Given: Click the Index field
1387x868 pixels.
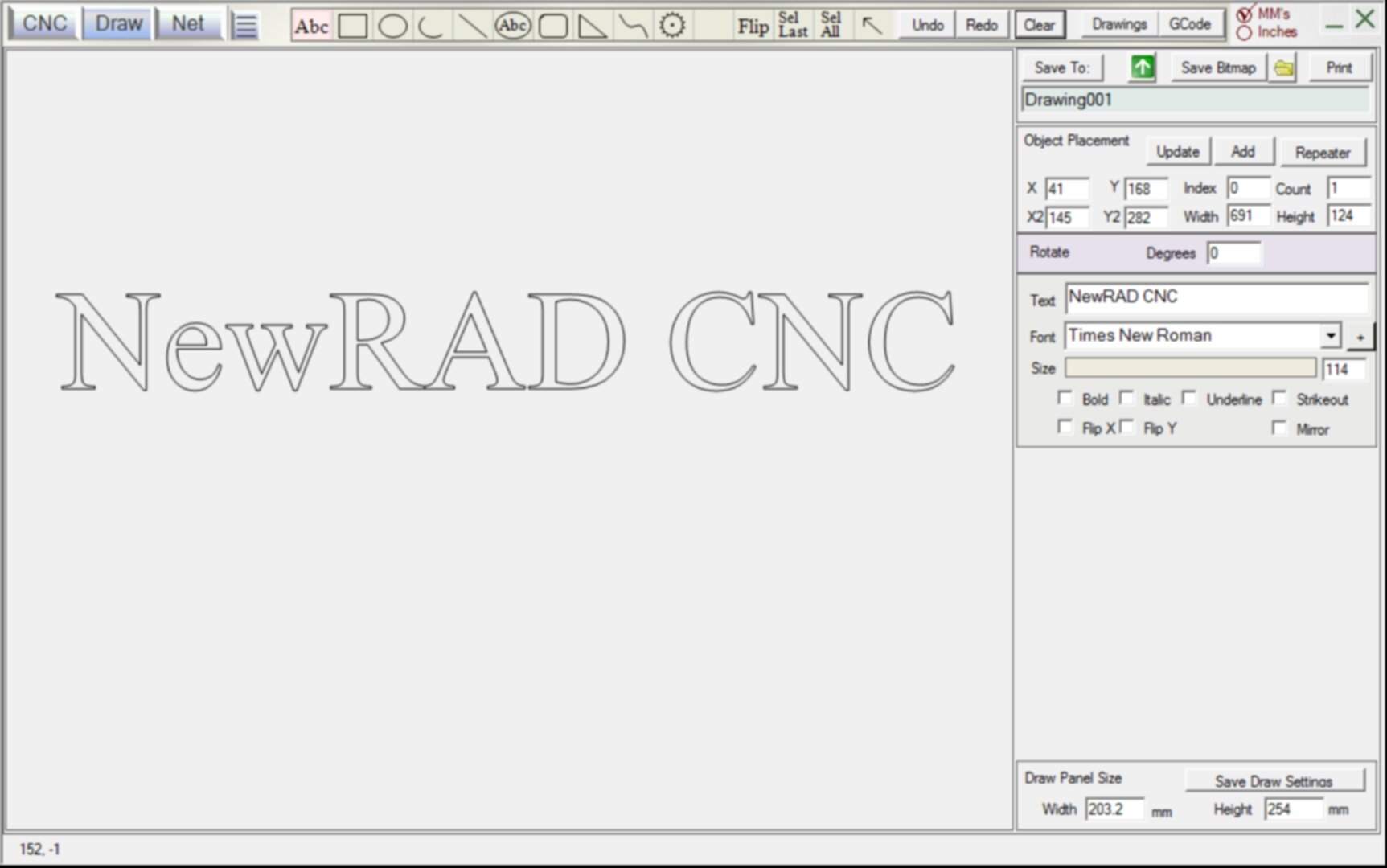Looking at the screenshot, I should 1248,188.
